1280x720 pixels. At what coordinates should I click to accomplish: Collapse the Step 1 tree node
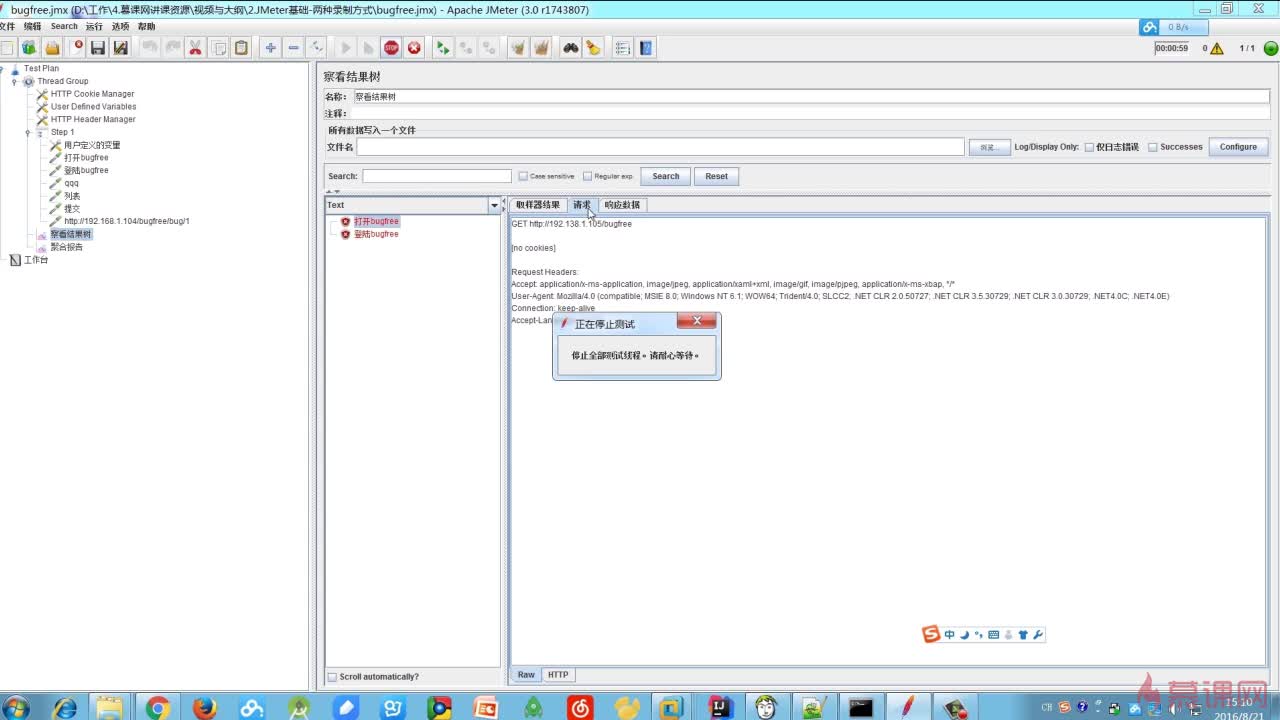28,132
